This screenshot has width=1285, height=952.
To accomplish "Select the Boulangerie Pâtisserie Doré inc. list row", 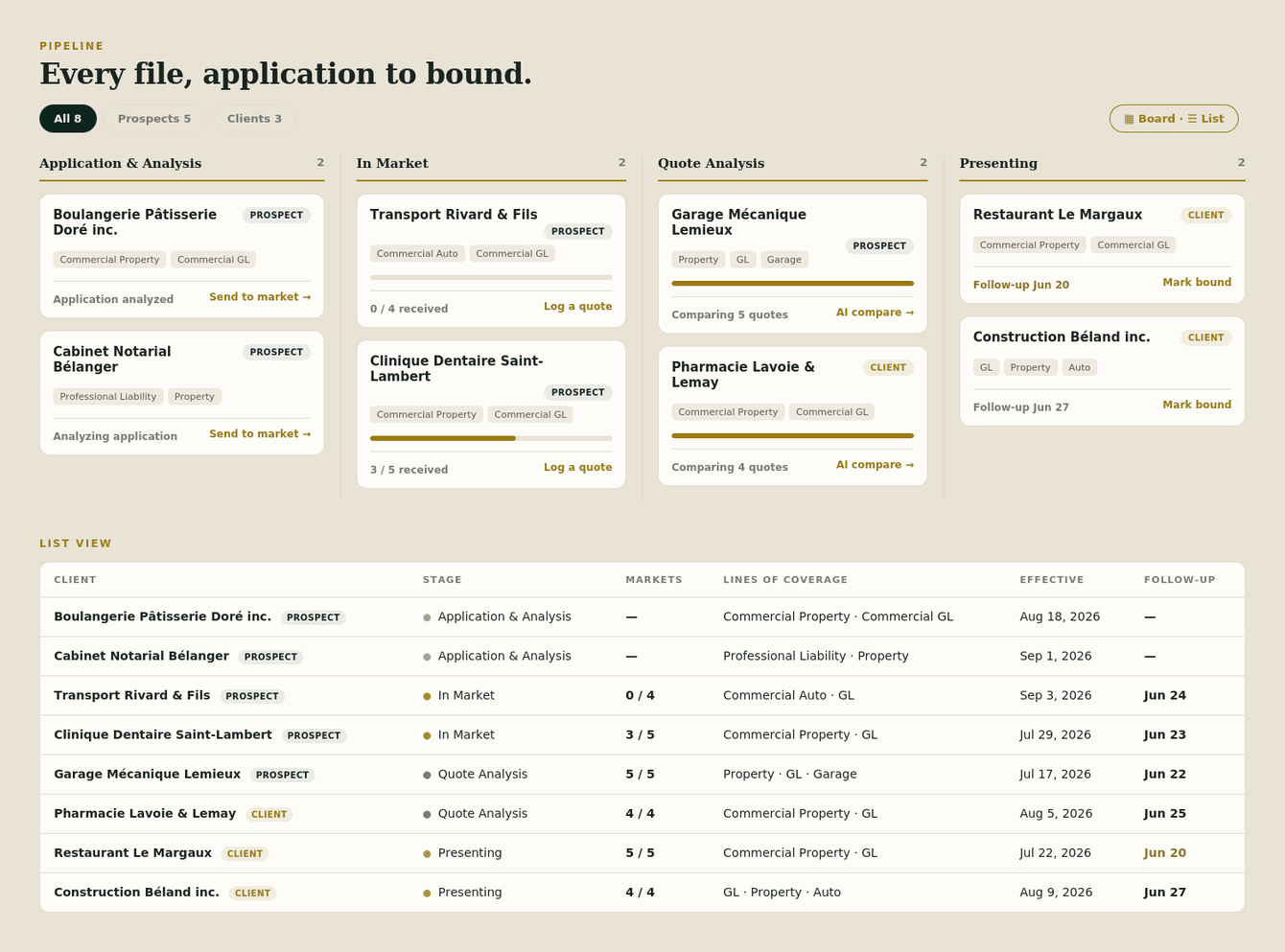I will (642, 617).
